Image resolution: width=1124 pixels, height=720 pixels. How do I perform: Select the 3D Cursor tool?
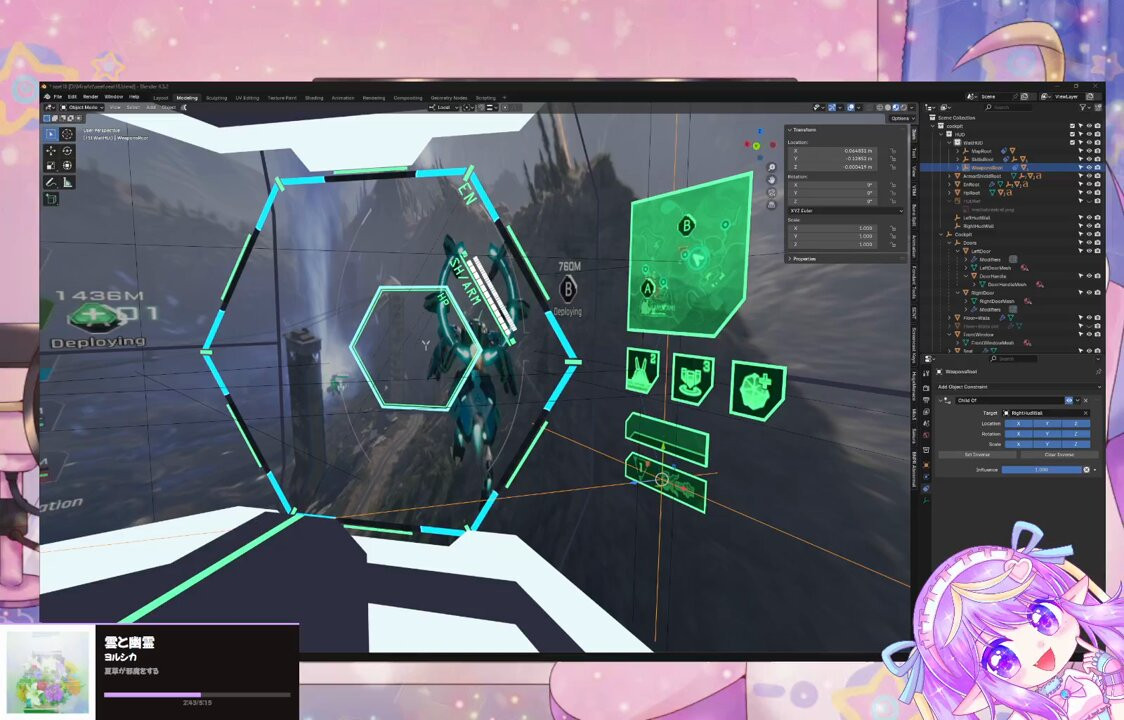point(67,134)
